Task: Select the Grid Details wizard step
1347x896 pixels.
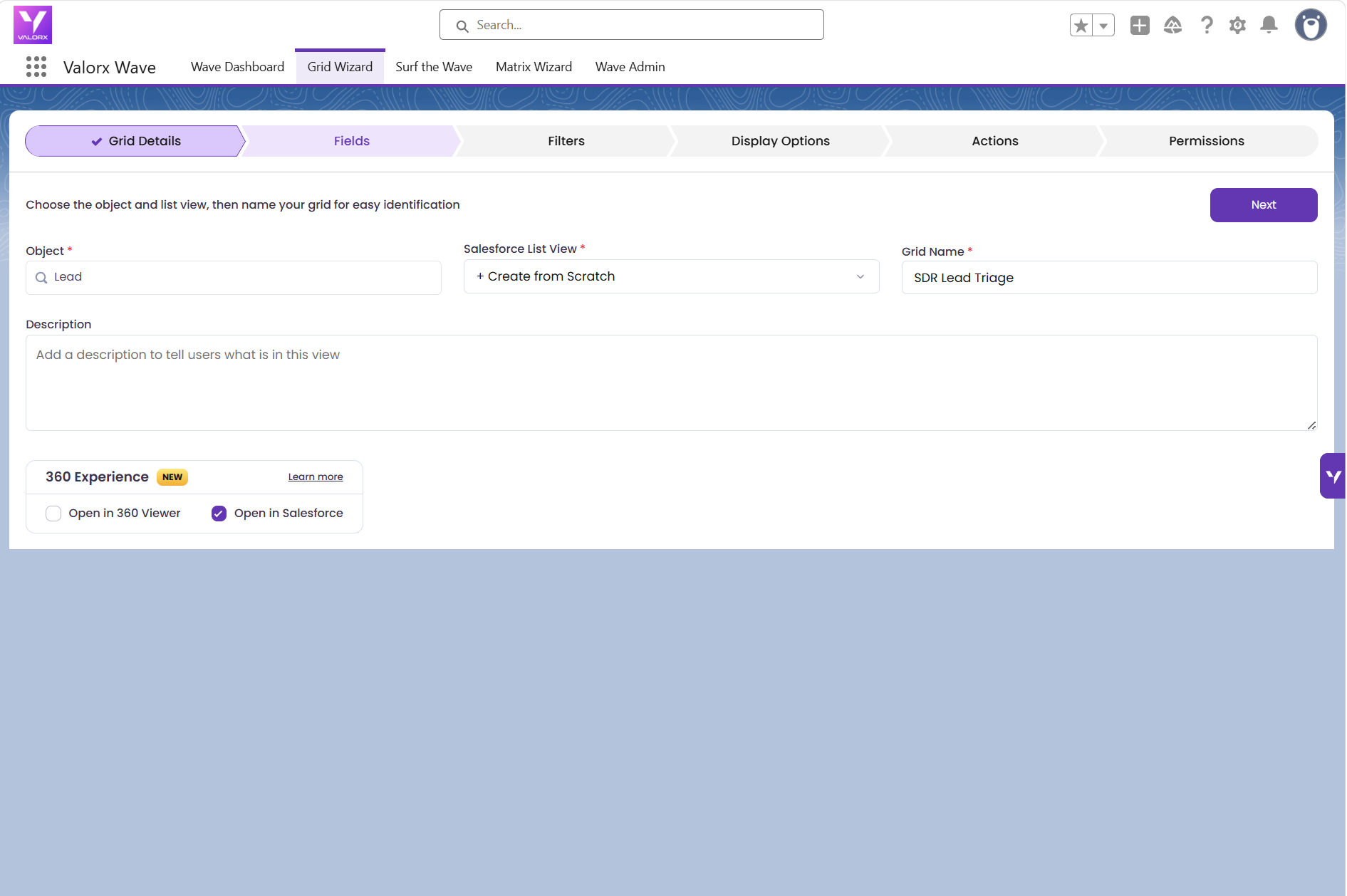Action: [135, 141]
